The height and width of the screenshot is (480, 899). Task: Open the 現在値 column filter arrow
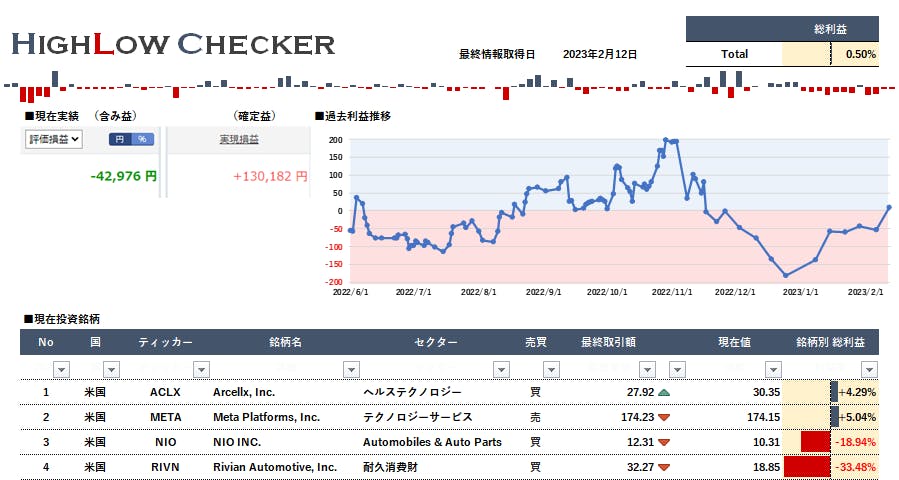point(772,369)
